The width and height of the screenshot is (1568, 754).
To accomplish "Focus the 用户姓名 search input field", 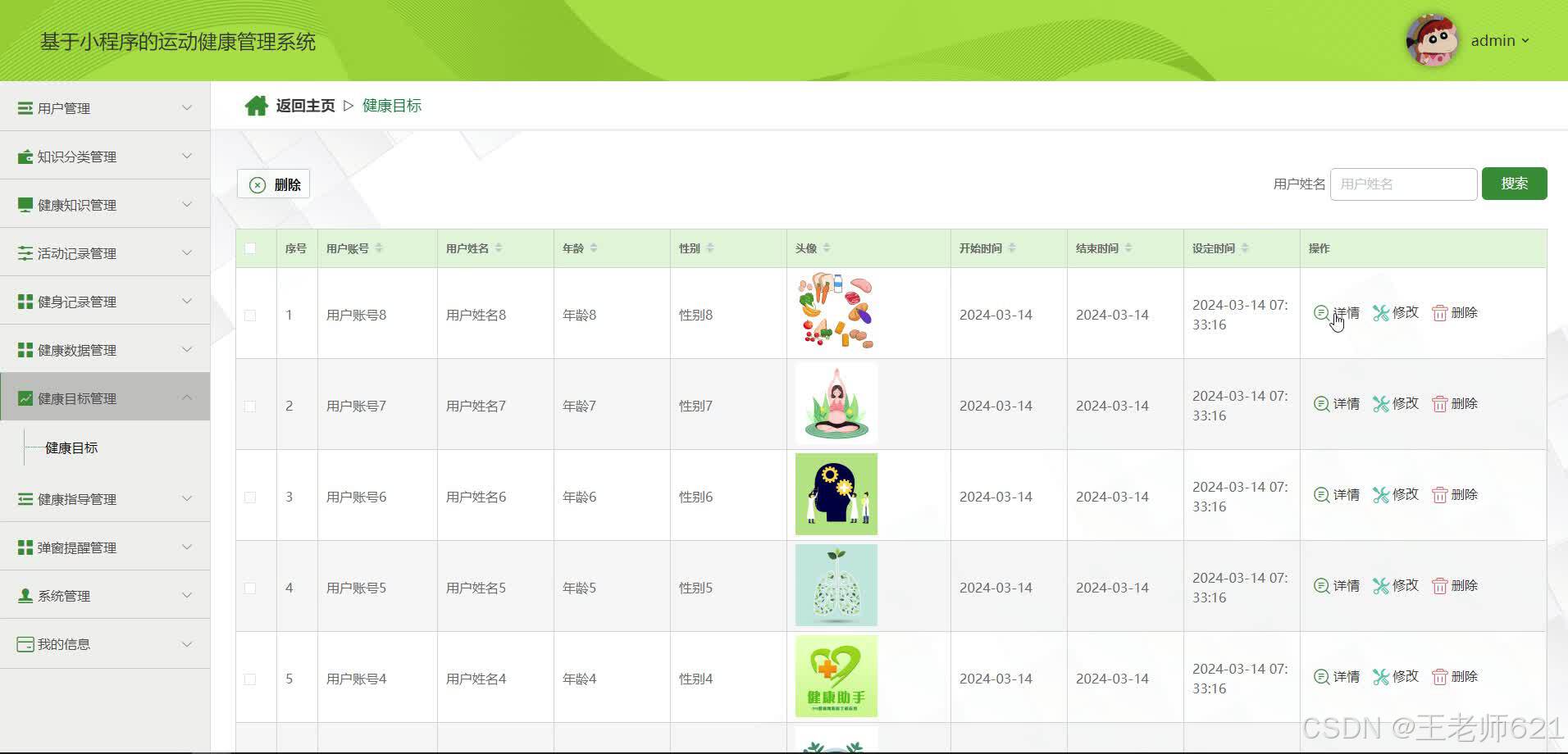I will pyautogui.click(x=1404, y=184).
